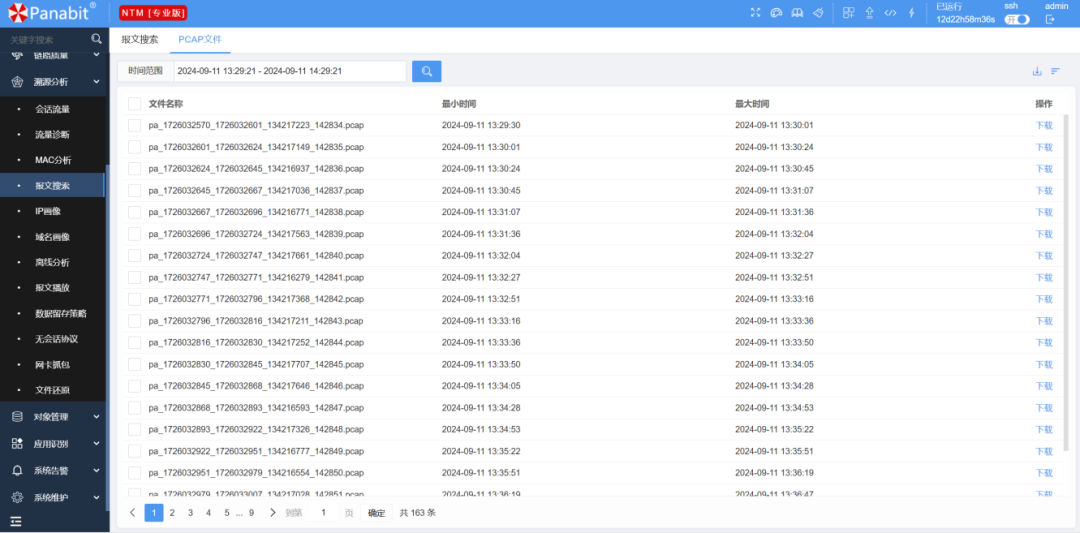Go to page 2 in pagination
Image resolution: width=1080 pixels, height=533 pixels.
tap(172, 512)
